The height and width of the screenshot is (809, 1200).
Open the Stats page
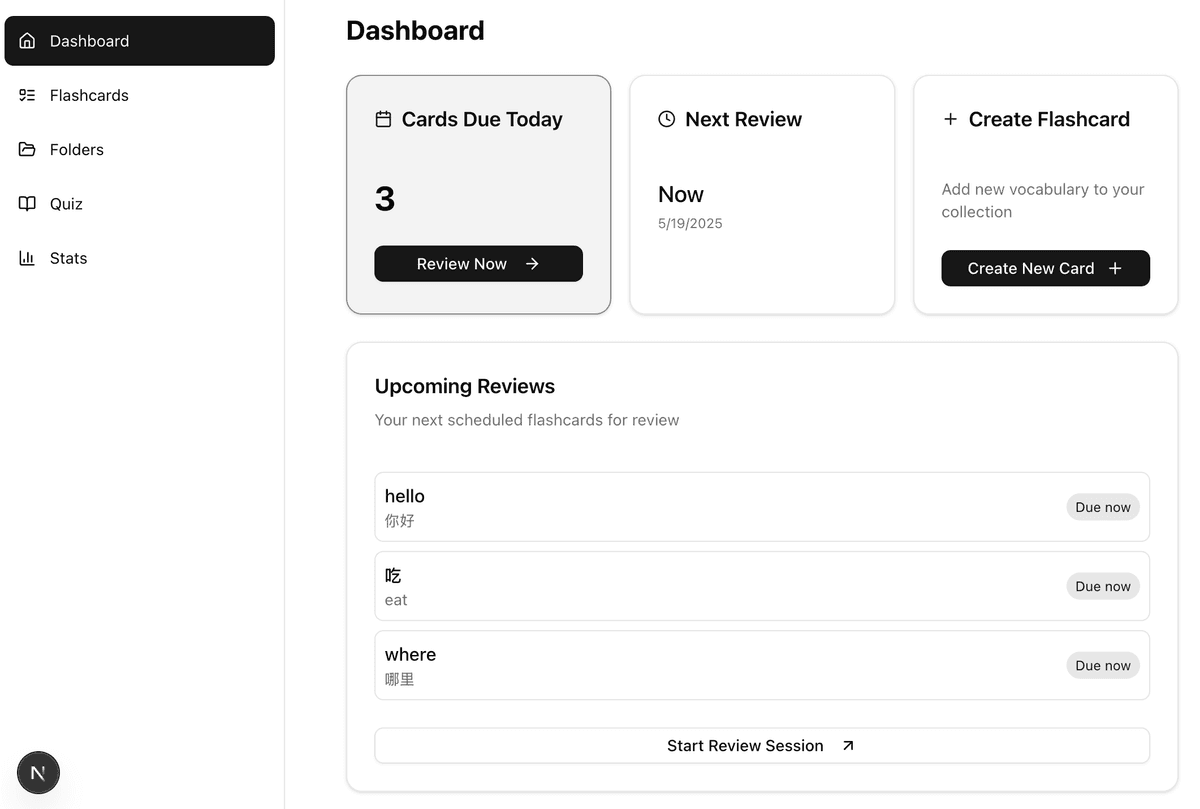point(140,258)
